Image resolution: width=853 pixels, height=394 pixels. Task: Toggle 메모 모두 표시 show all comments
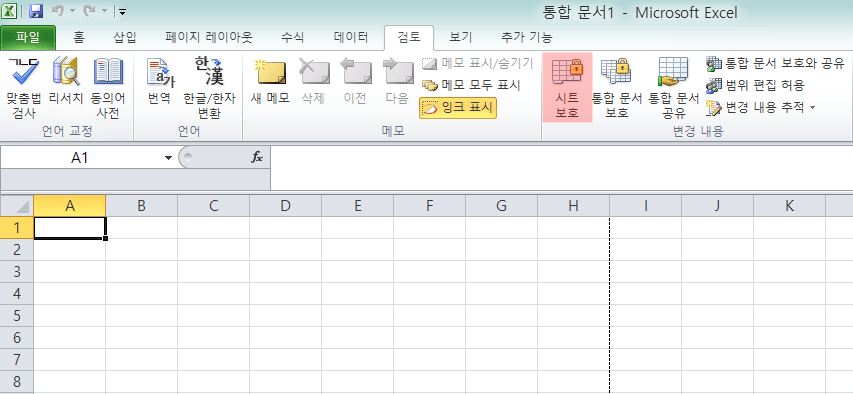point(471,85)
